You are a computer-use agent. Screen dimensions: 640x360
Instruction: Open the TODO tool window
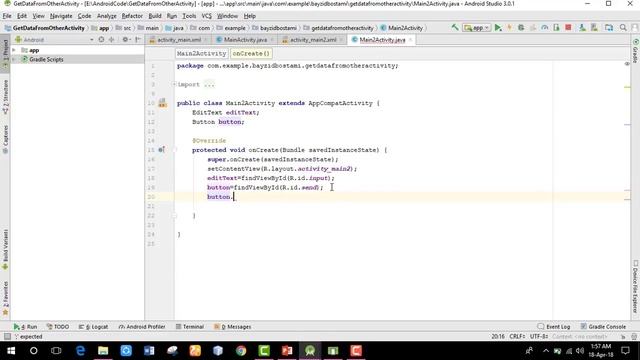[58, 327]
